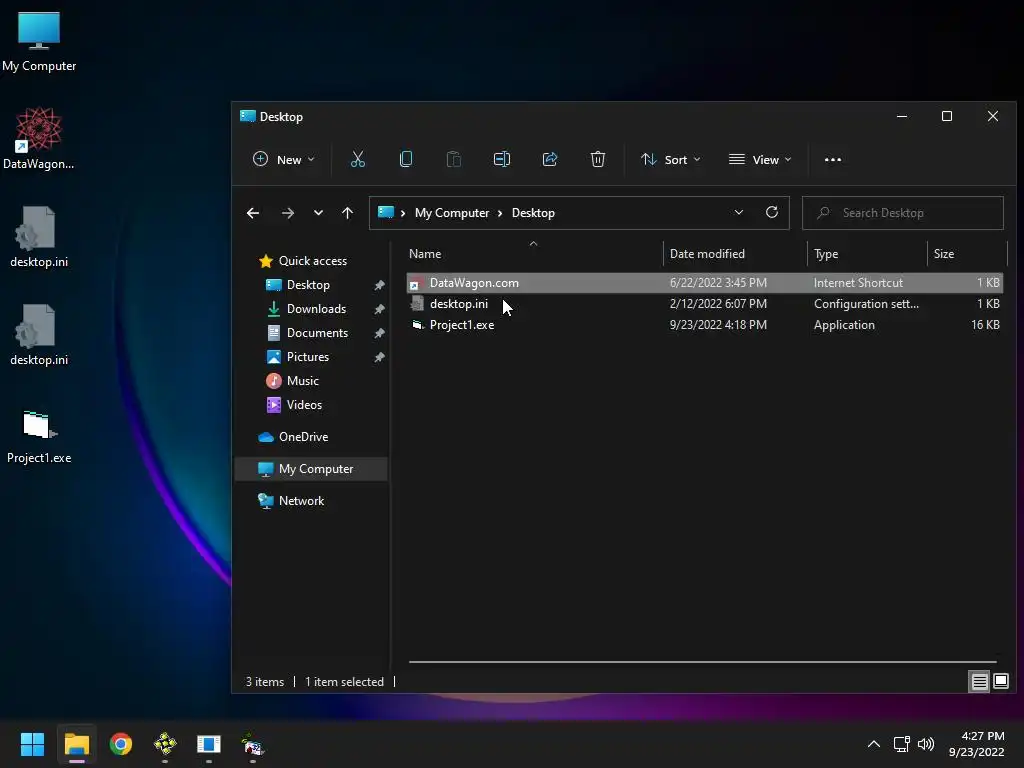Image resolution: width=1024 pixels, height=768 pixels.
Task: Select My Computer in navigation pane
Action: pos(311,469)
